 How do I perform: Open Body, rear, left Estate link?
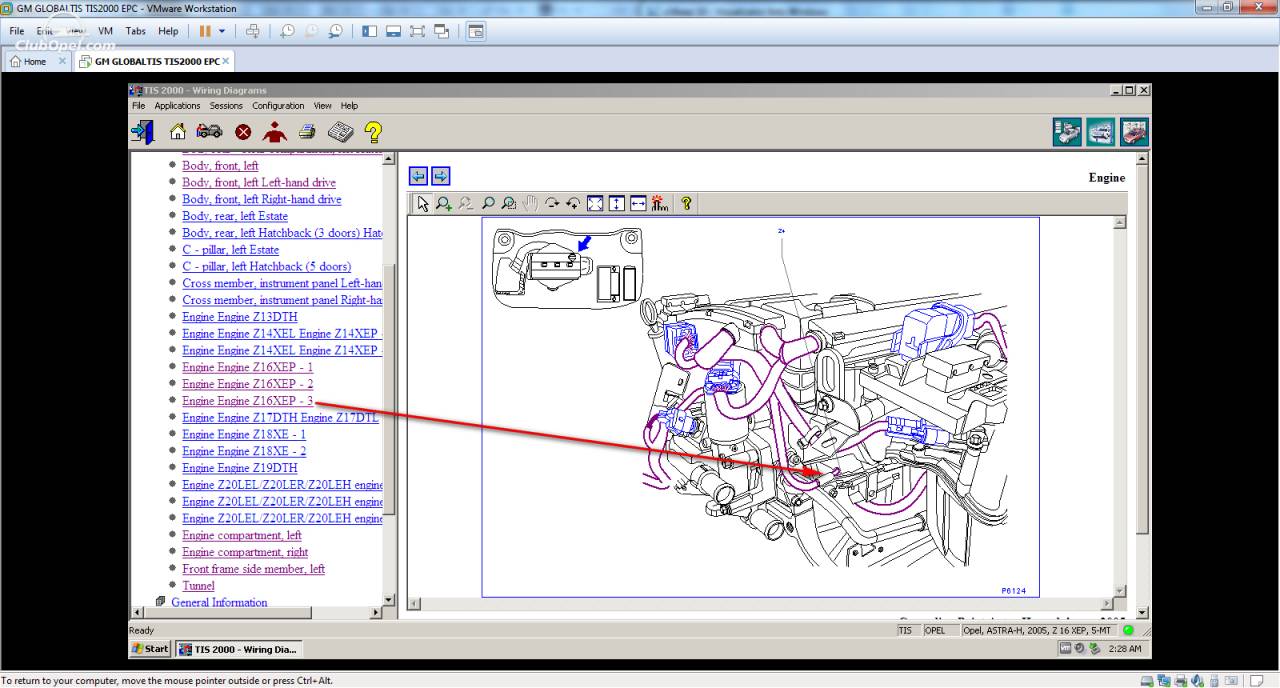[x=235, y=216]
